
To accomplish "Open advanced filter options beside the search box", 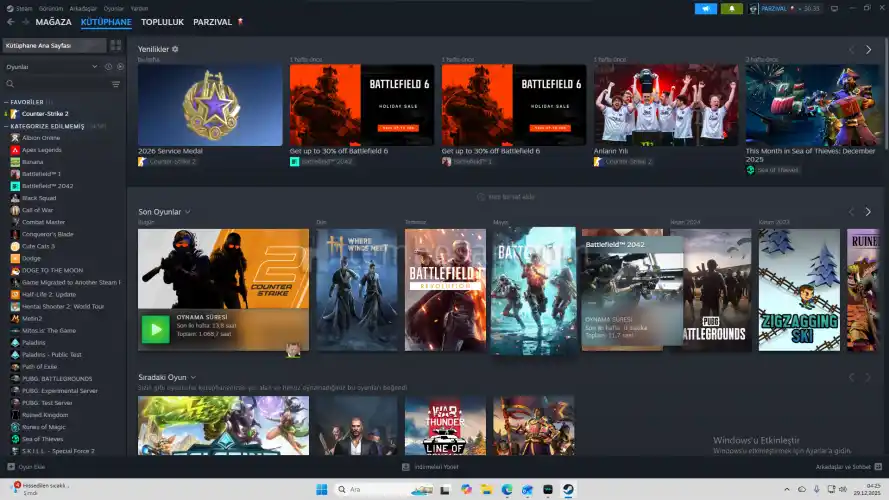I will click(116, 84).
